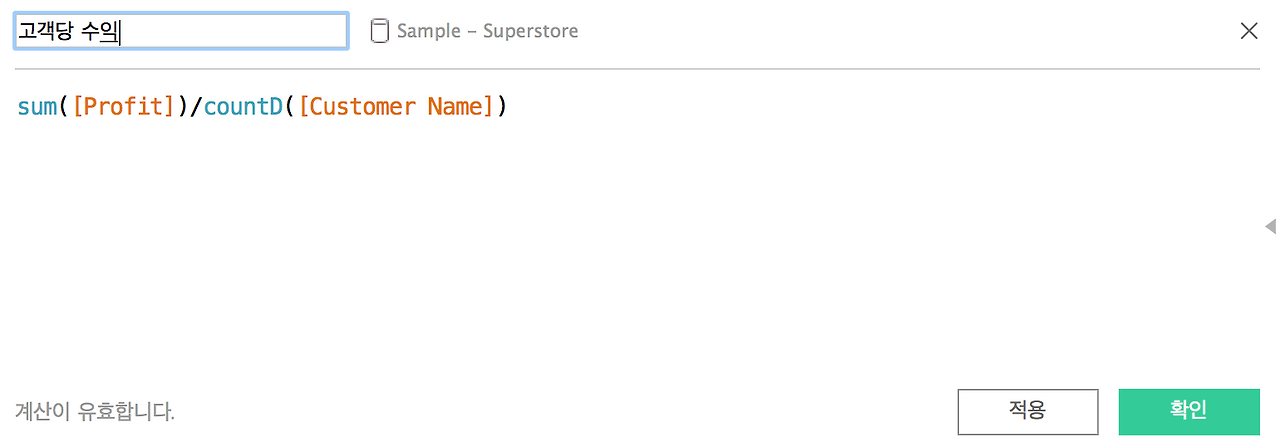Click the calculation name field 고객당 수익

181,31
